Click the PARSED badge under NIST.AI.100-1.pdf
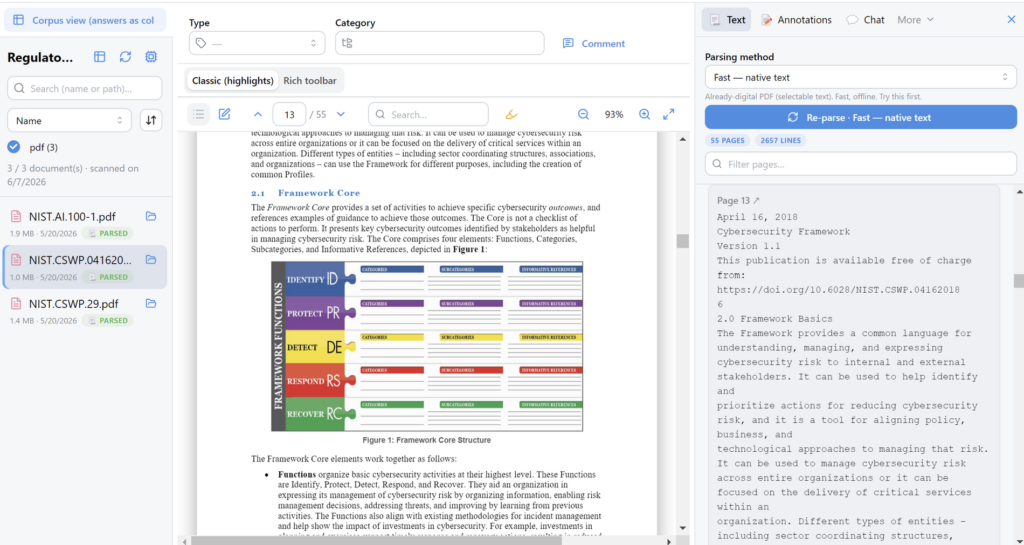 [109, 233]
